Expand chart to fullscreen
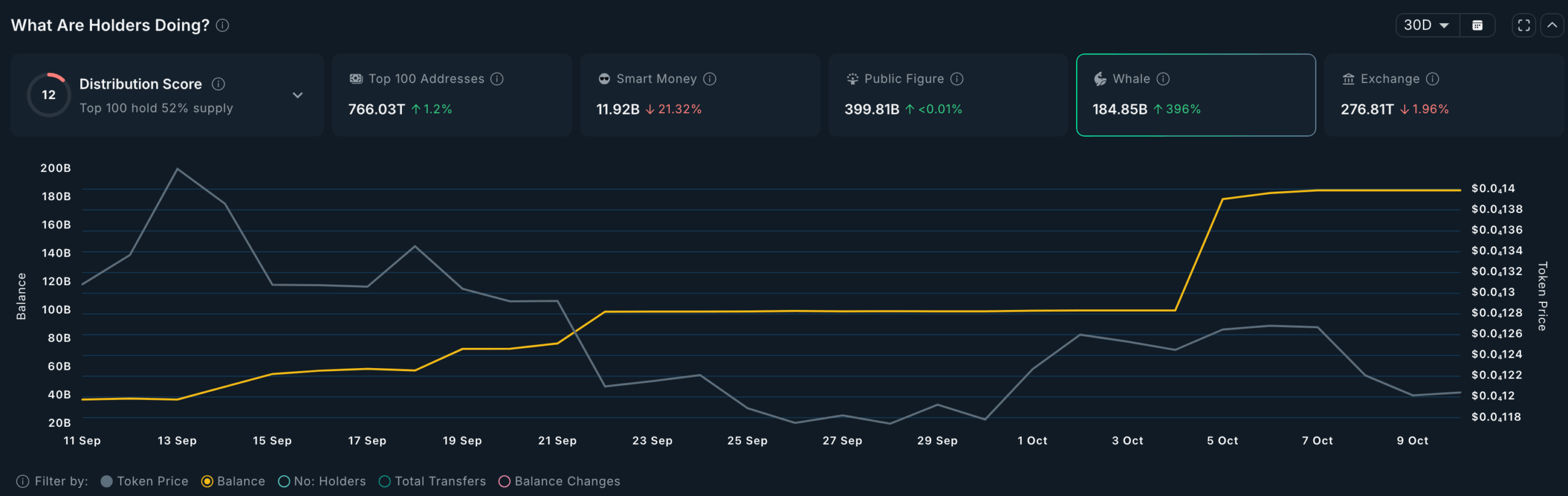Screen dimensions: 1568x496 [1524, 25]
